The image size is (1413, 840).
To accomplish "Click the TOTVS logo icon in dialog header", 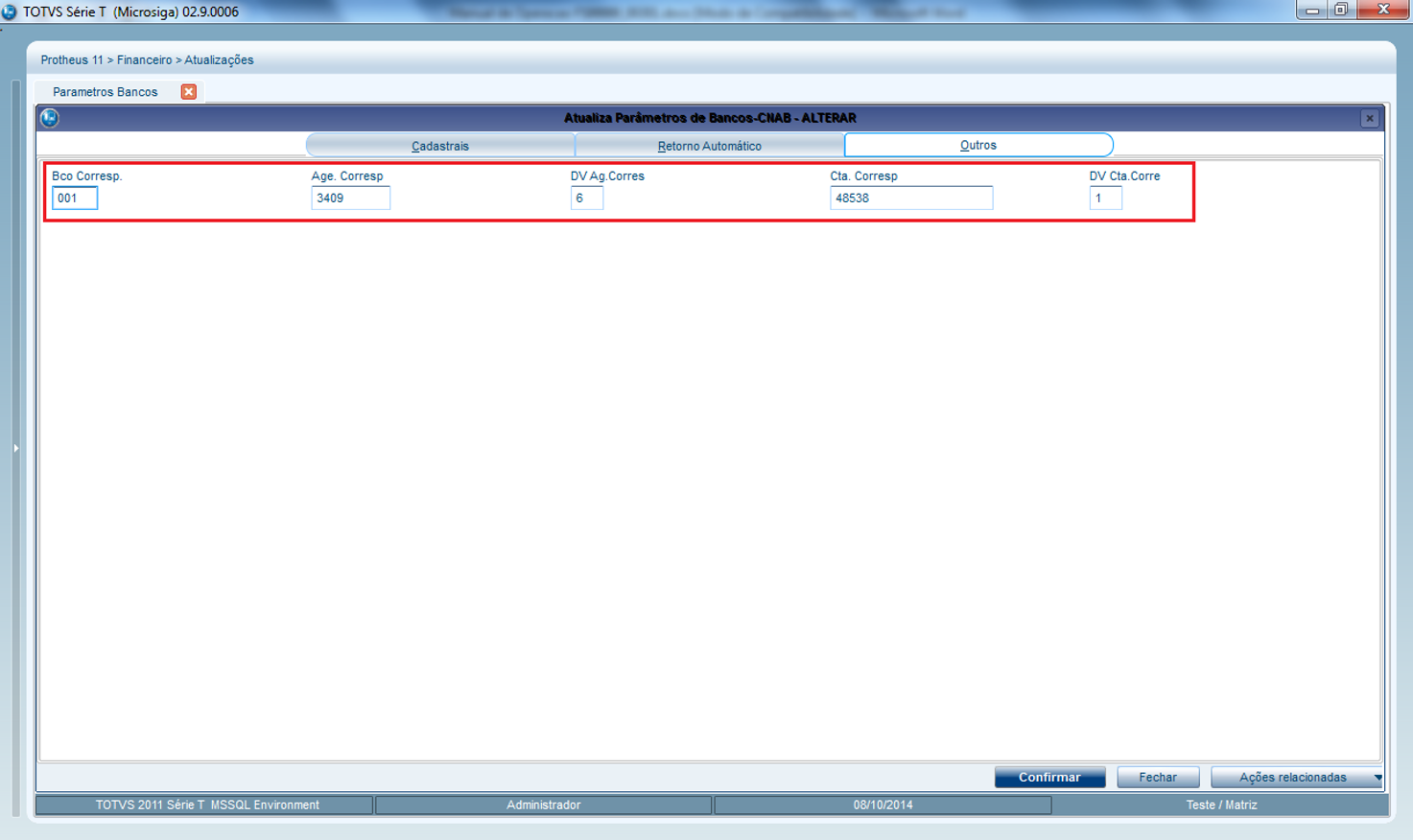I will click(x=50, y=118).
